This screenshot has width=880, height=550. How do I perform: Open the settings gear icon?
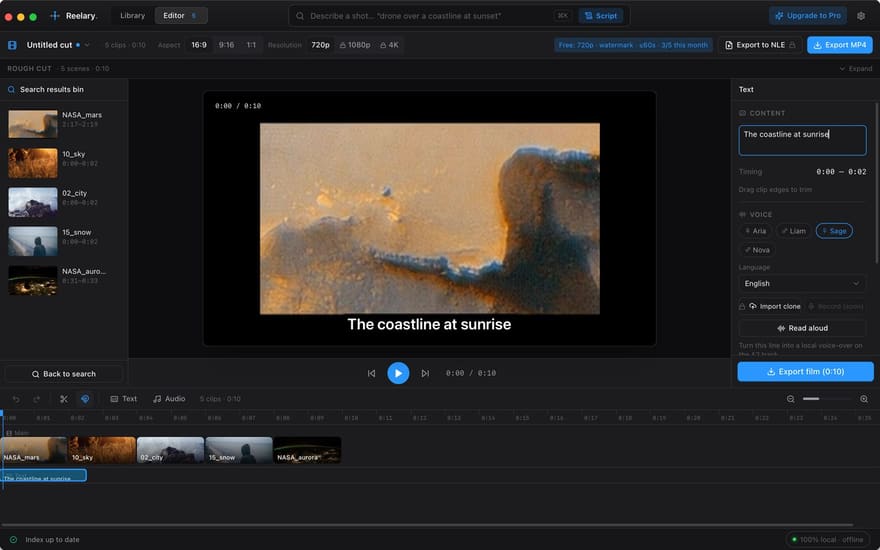click(x=861, y=16)
